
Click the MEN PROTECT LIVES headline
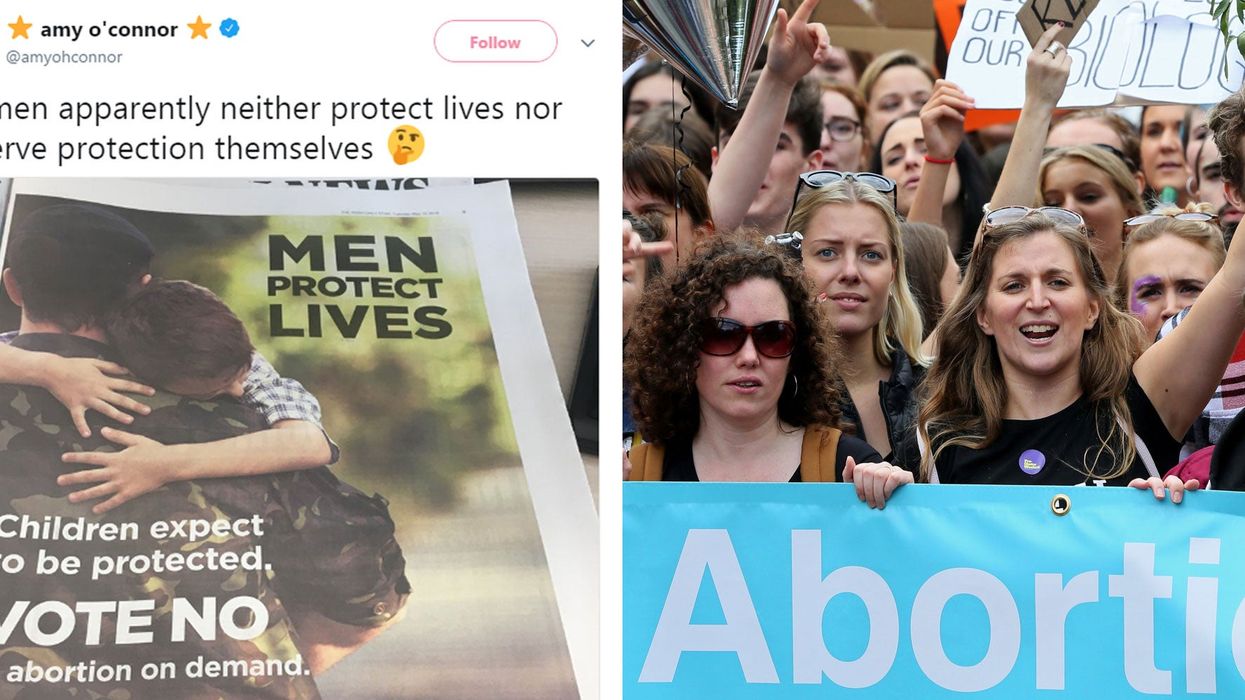(359, 286)
